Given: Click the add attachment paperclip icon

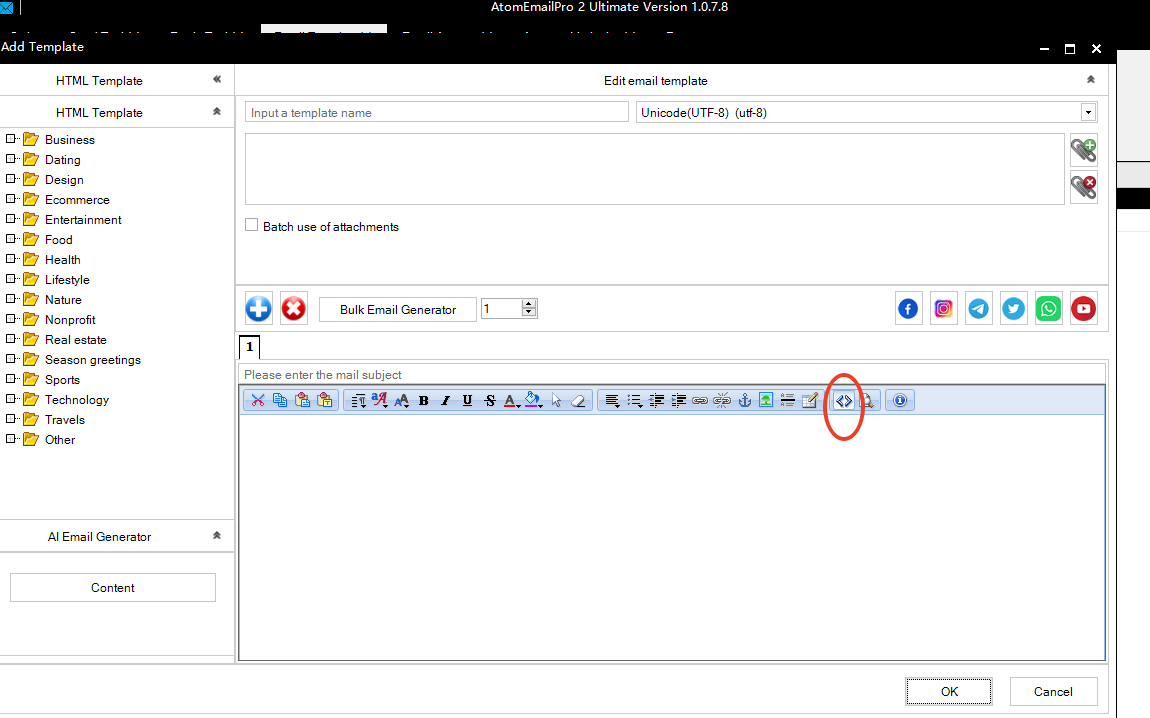Looking at the screenshot, I should pos(1083,150).
